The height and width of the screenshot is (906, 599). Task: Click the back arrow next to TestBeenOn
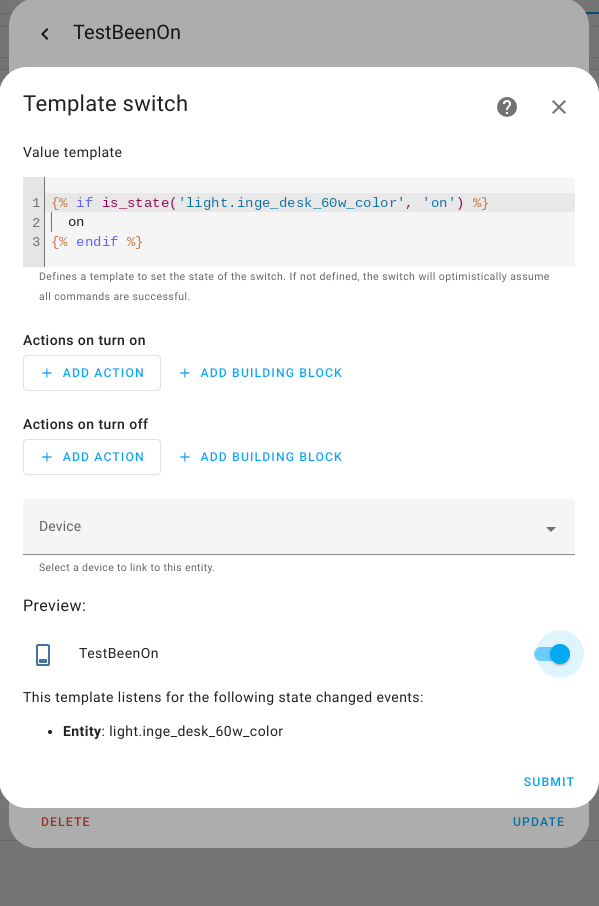point(44,33)
